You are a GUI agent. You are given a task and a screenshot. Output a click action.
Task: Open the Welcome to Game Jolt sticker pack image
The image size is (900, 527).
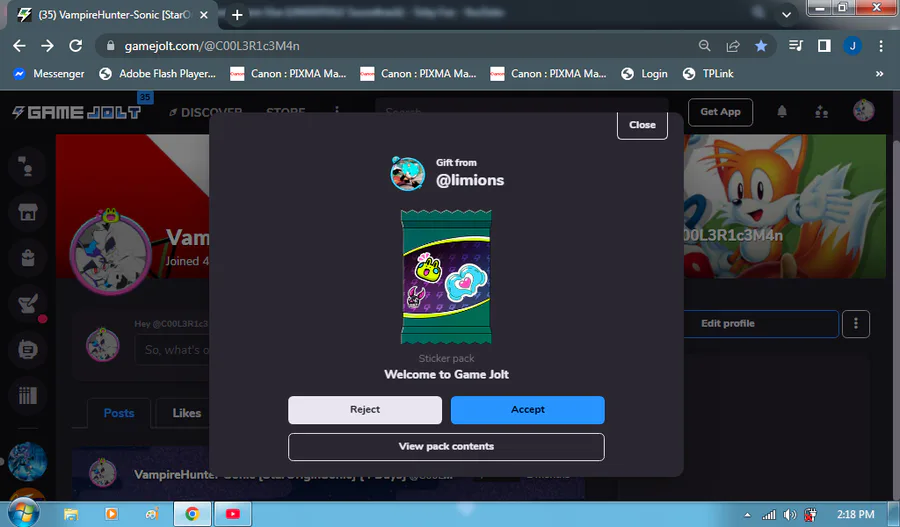pos(446,277)
